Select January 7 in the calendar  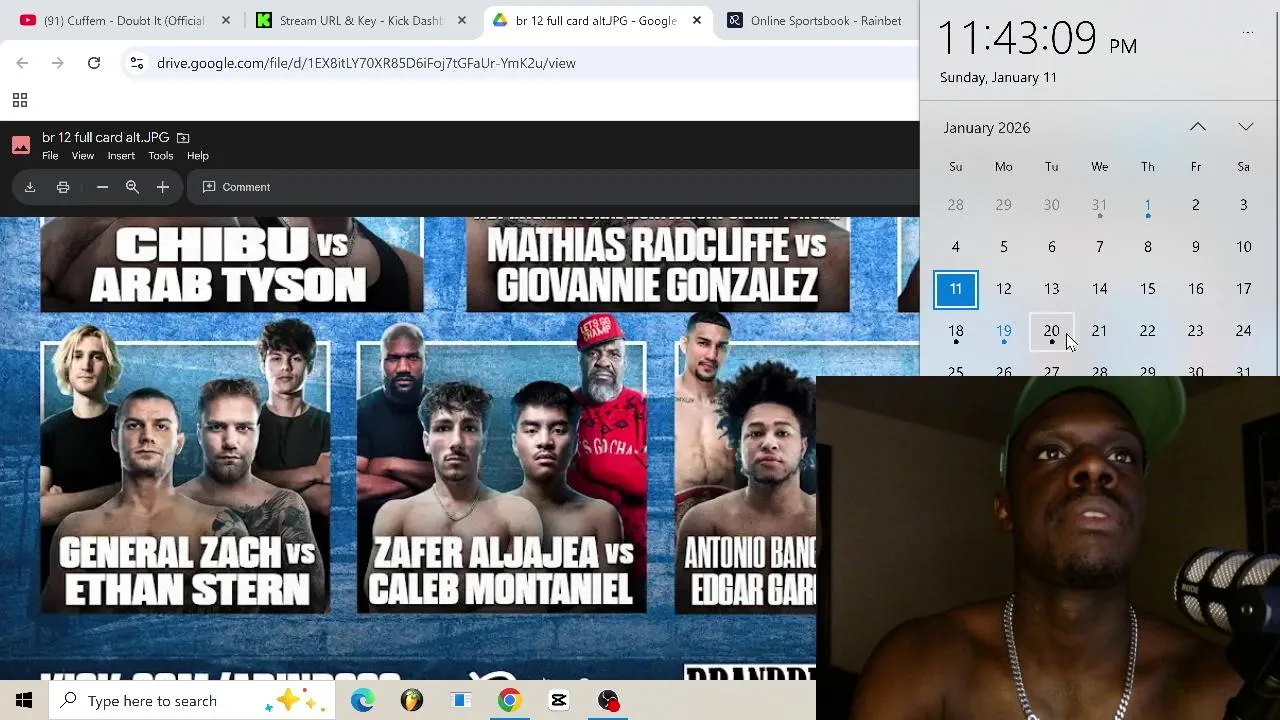(x=1100, y=247)
